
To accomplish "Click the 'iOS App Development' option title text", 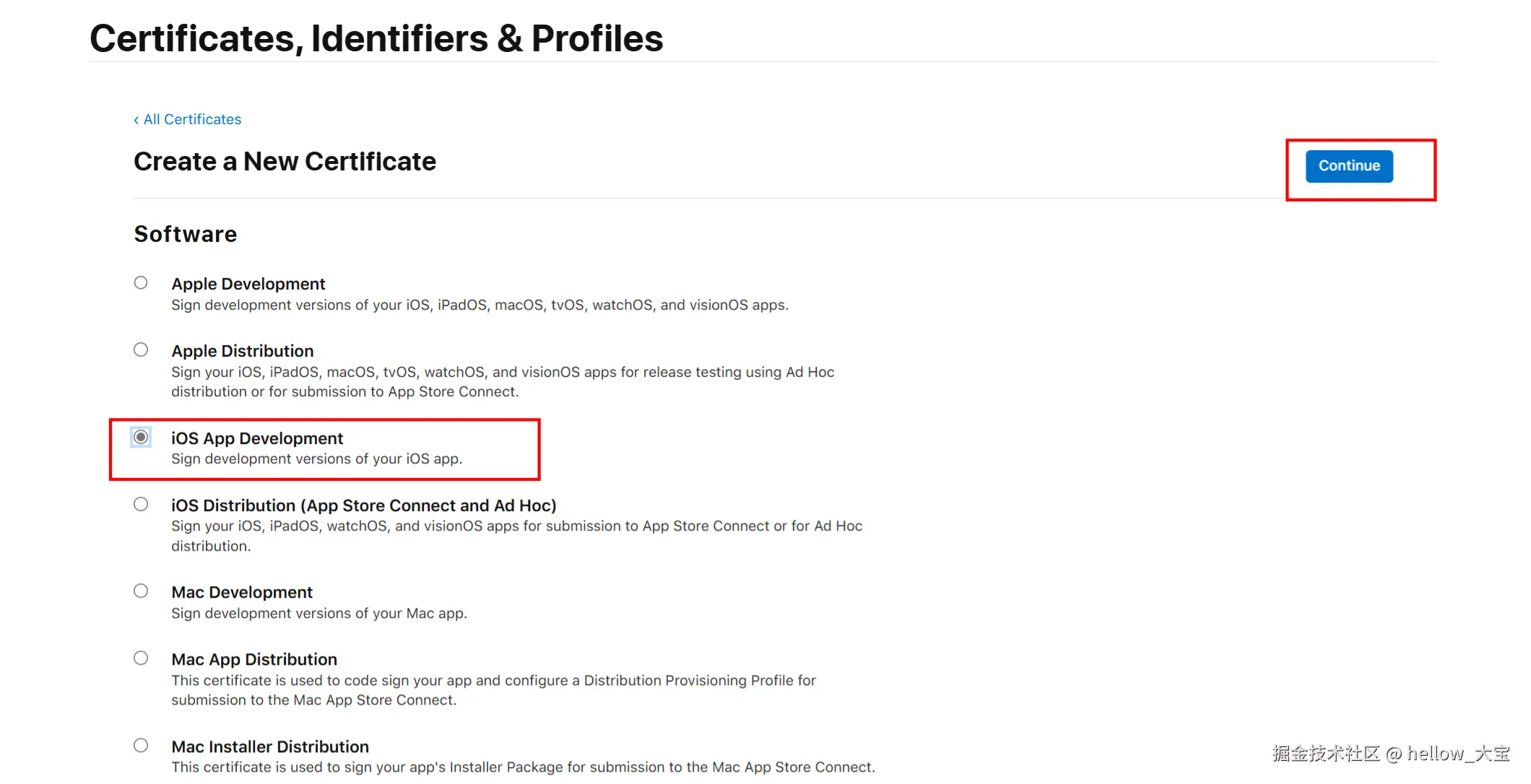I will (x=256, y=439).
